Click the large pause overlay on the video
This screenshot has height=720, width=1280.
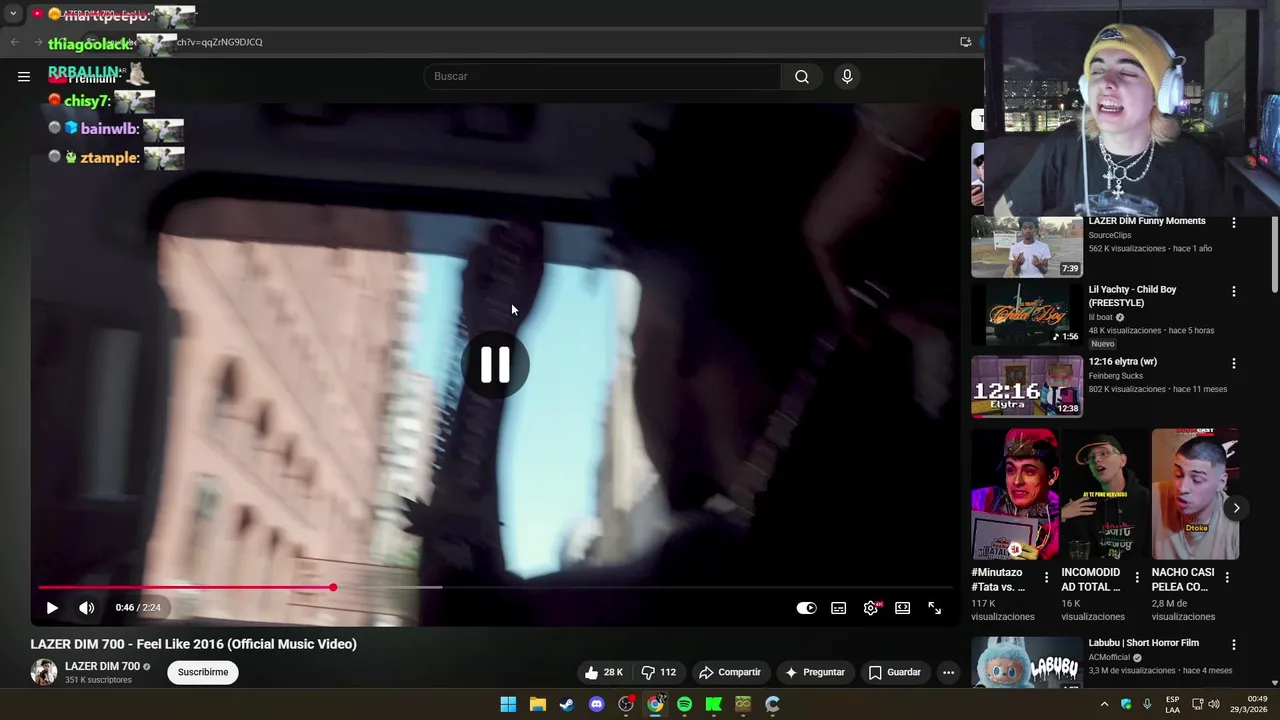[x=495, y=364]
